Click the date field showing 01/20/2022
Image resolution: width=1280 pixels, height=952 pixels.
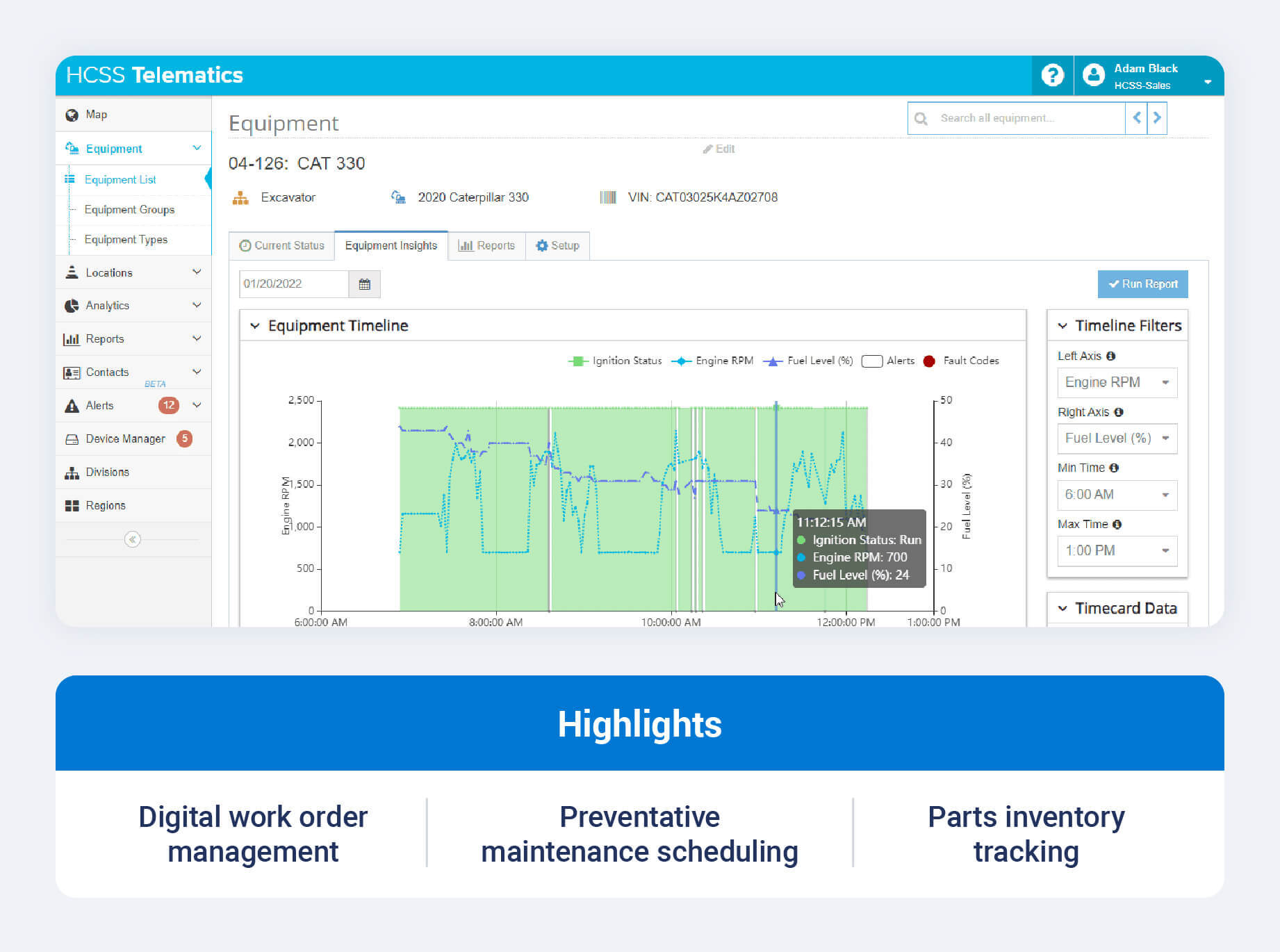click(293, 284)
